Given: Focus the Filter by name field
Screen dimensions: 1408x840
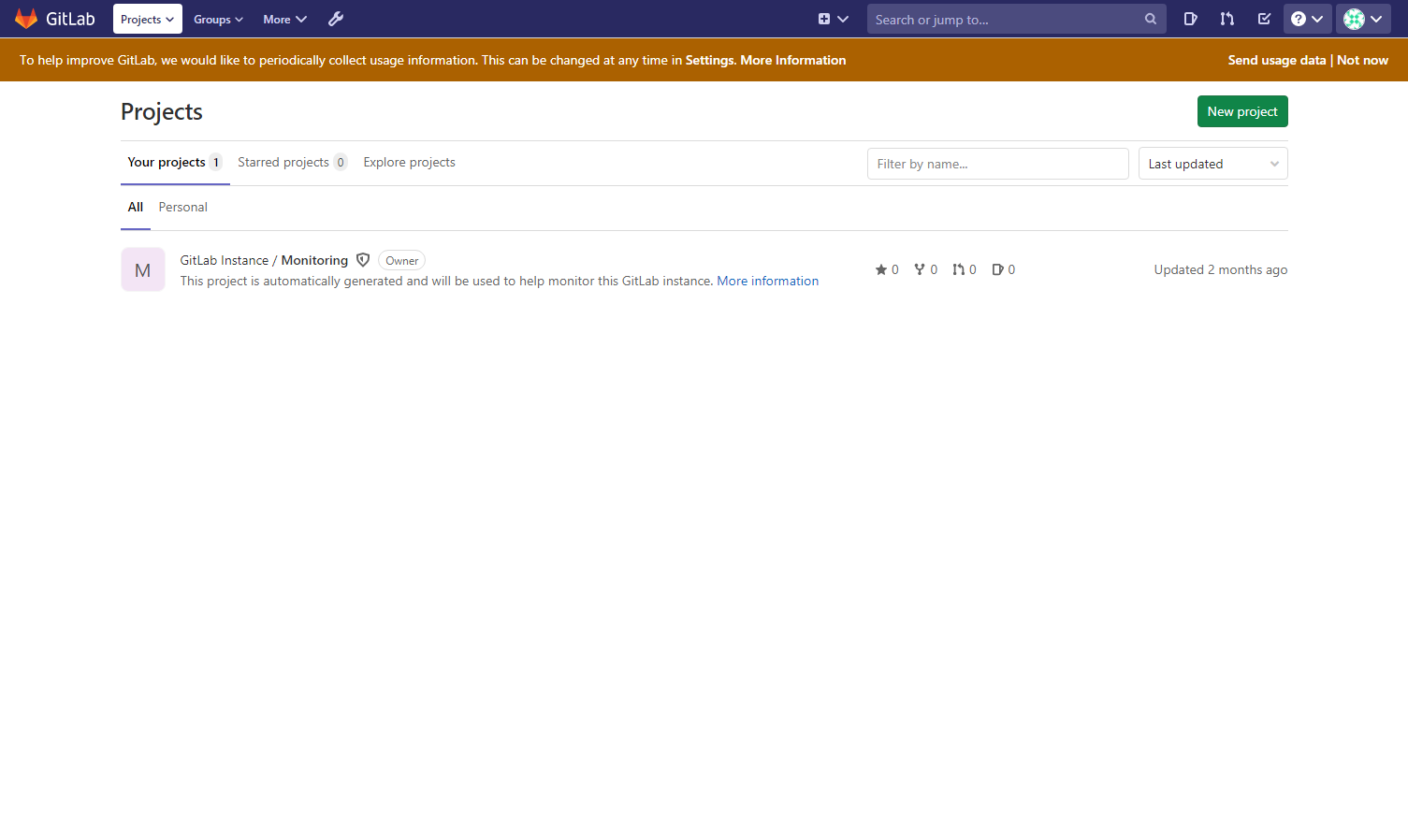Looking at the screenshot, I should click(x=996, y=164).
